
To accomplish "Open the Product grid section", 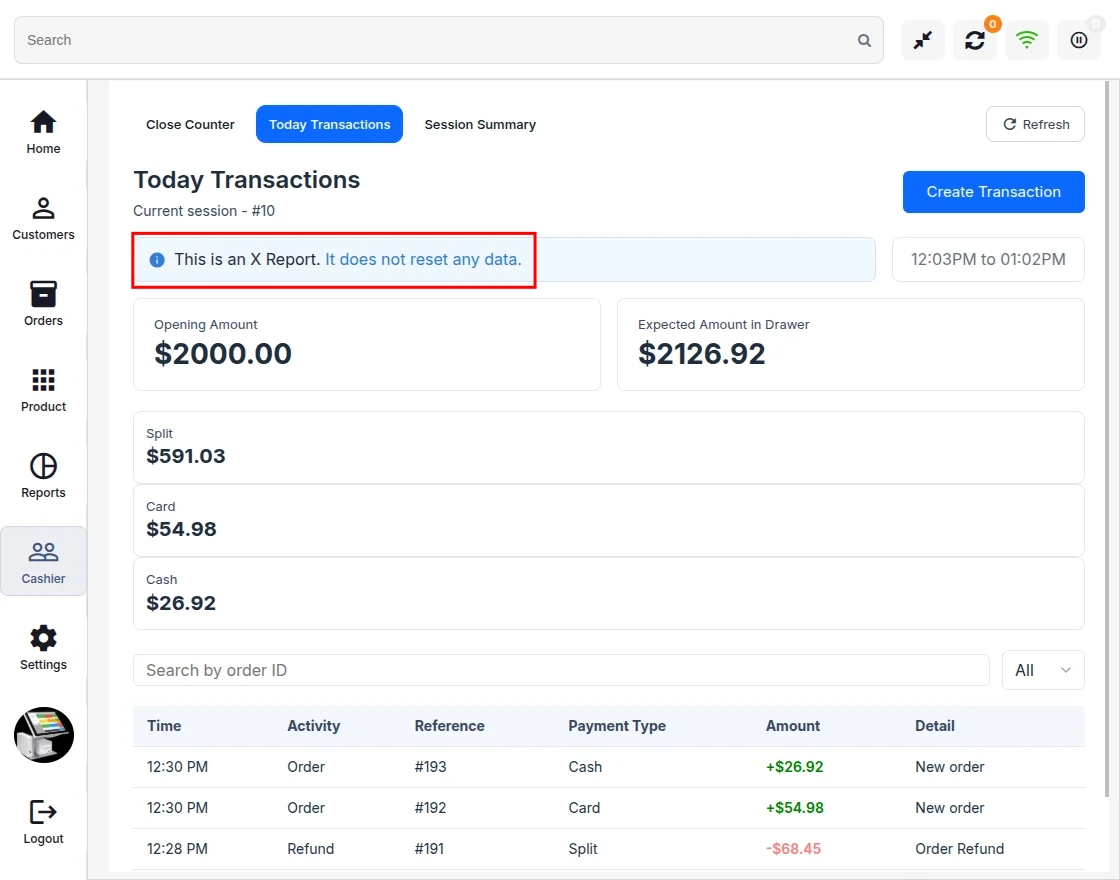I will (x=43, y=390).
